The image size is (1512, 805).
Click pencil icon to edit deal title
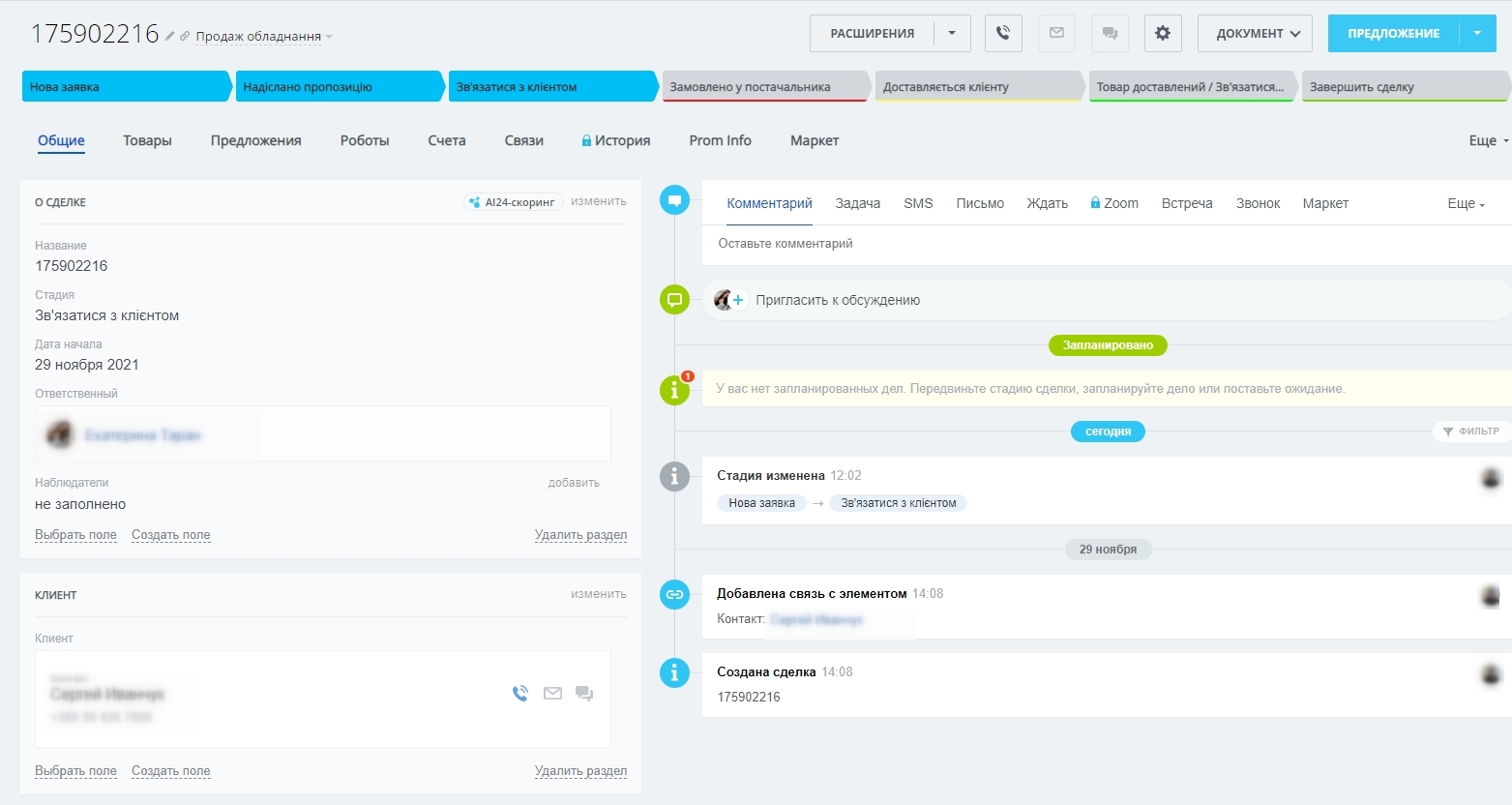170,36
